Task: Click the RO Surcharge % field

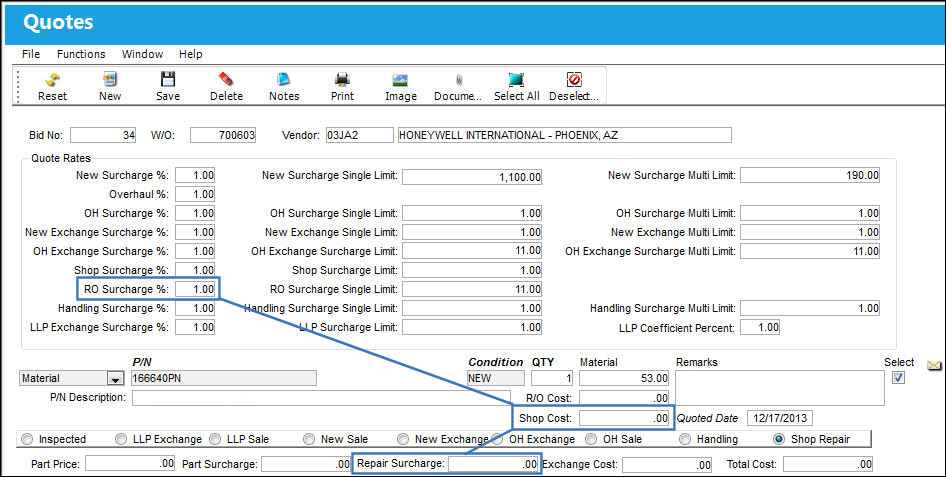Action: tap(195, 289)
